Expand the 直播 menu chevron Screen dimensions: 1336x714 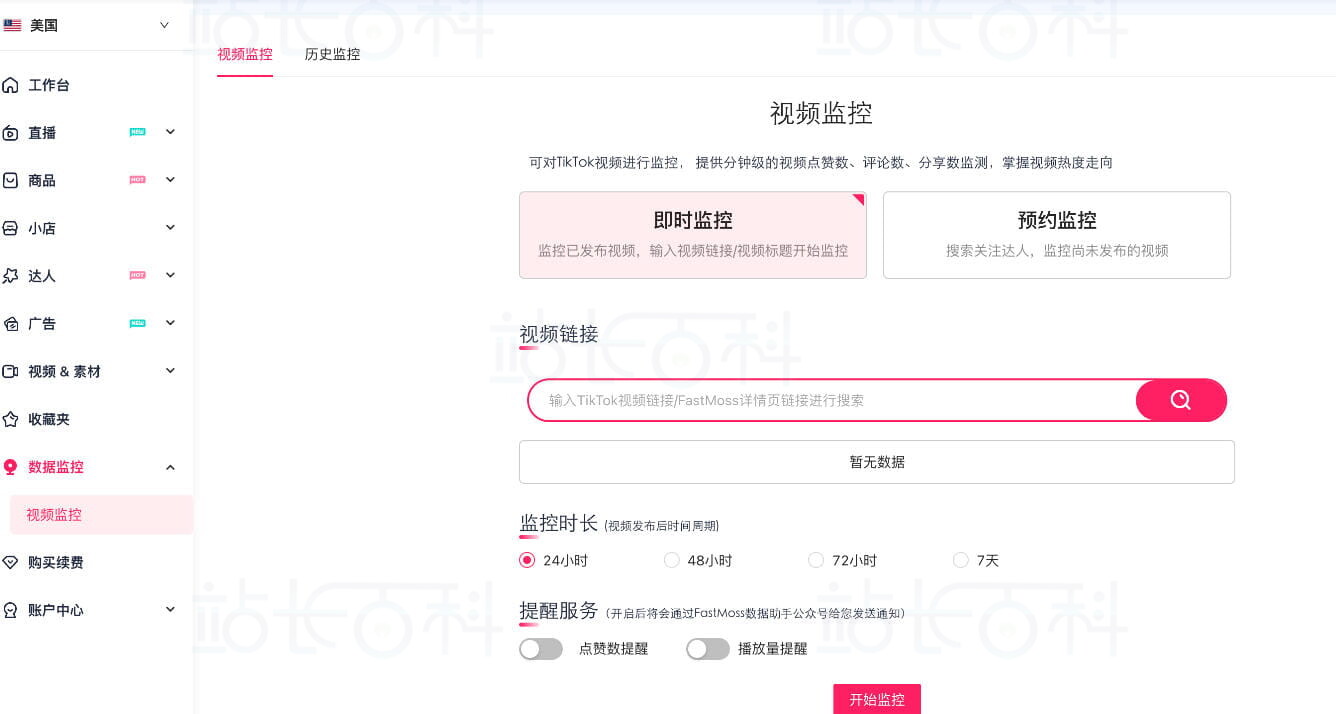point(170,132)
